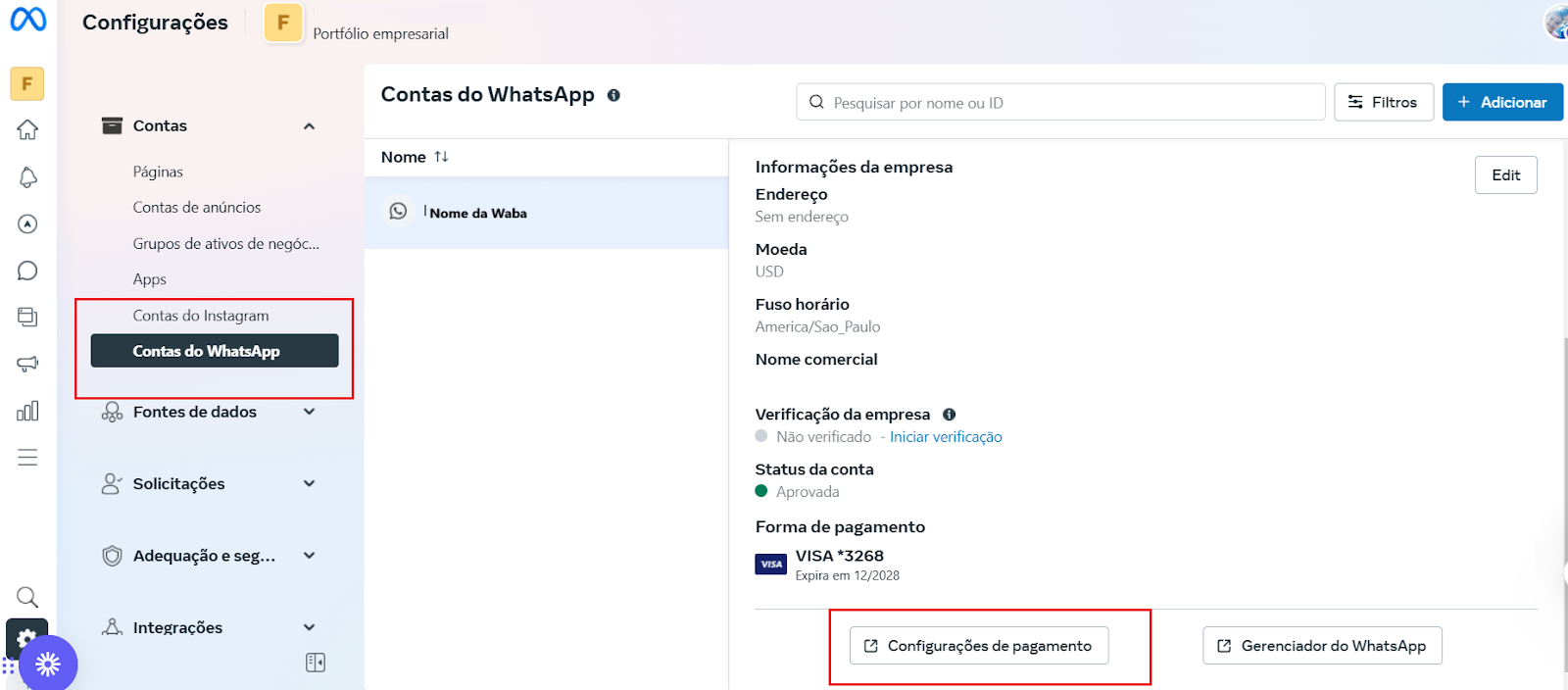
Task: Open Configurações de pagamento button
Action: tap(978, 646)
